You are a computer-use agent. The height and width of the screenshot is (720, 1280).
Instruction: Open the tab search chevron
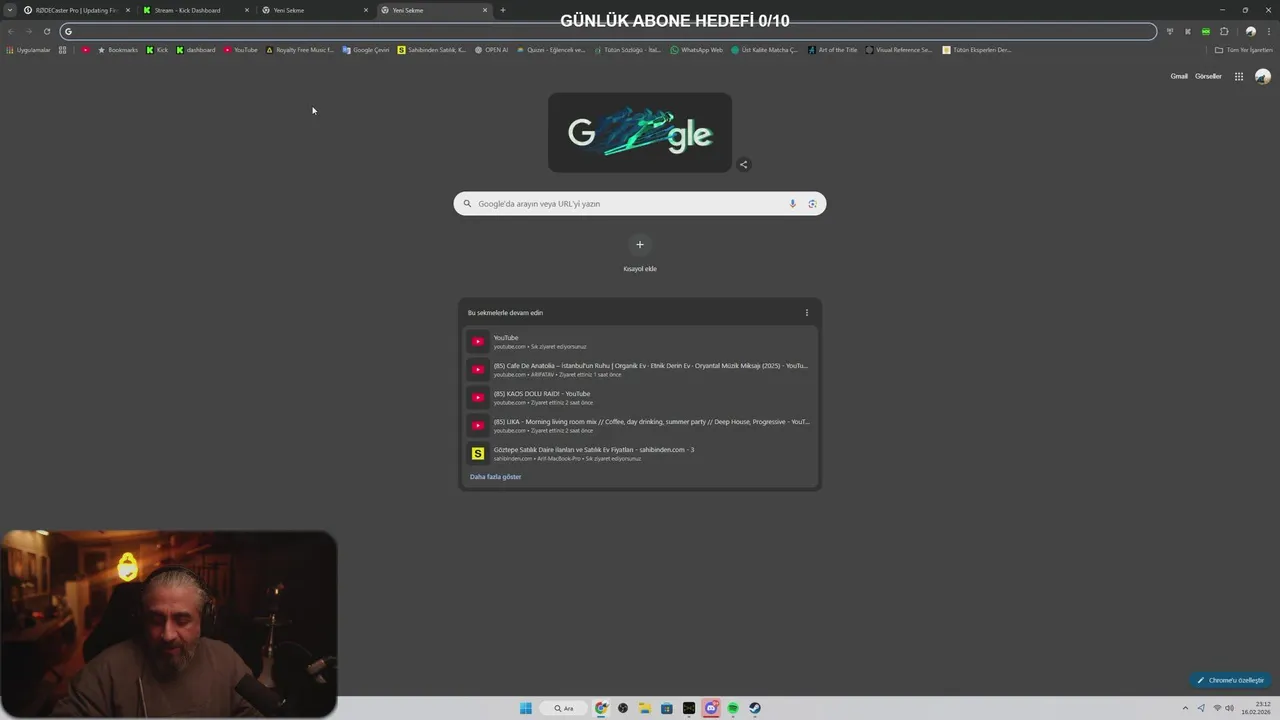click(10, 10)
